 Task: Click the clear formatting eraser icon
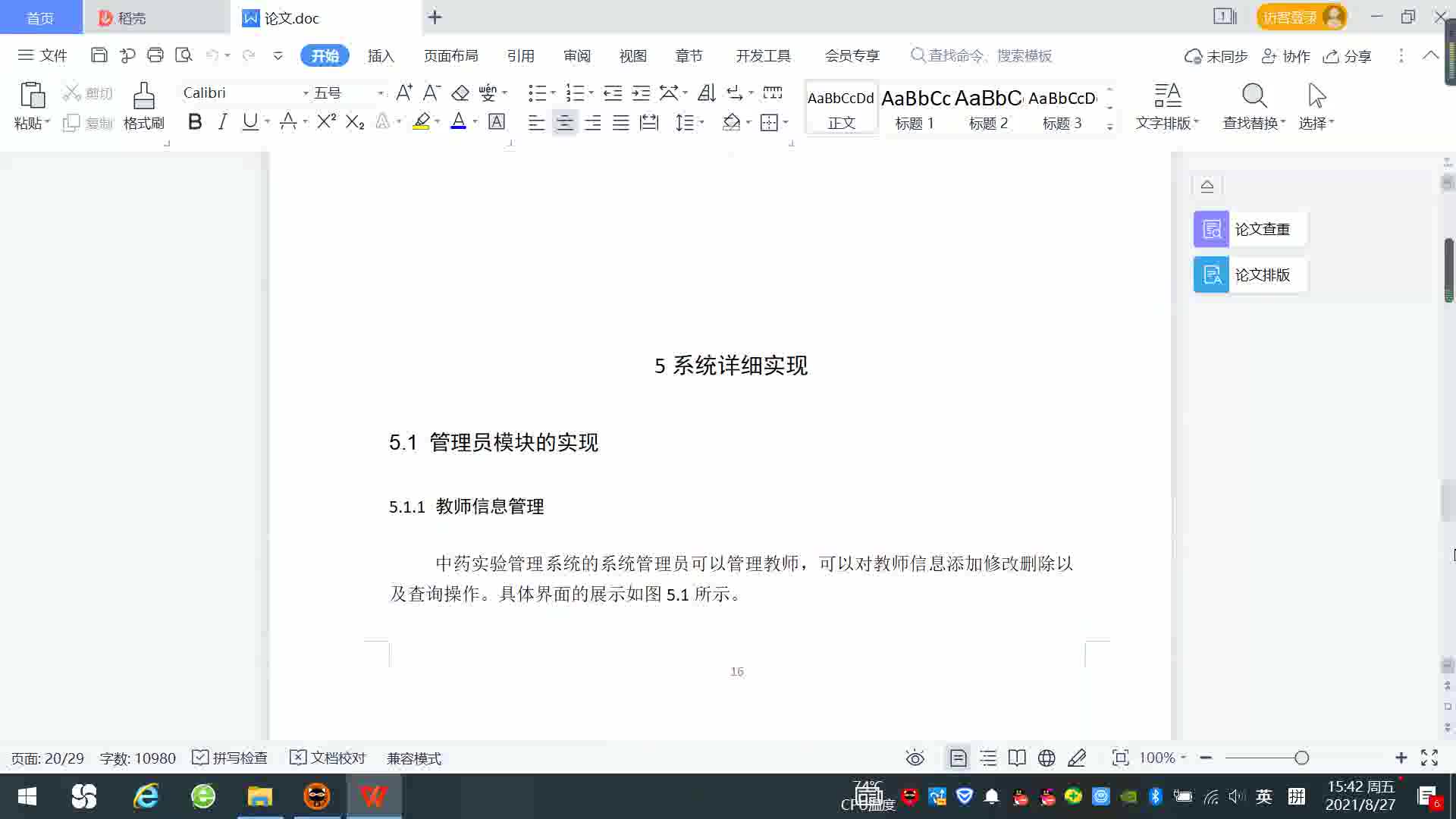(x=460, y=93)
